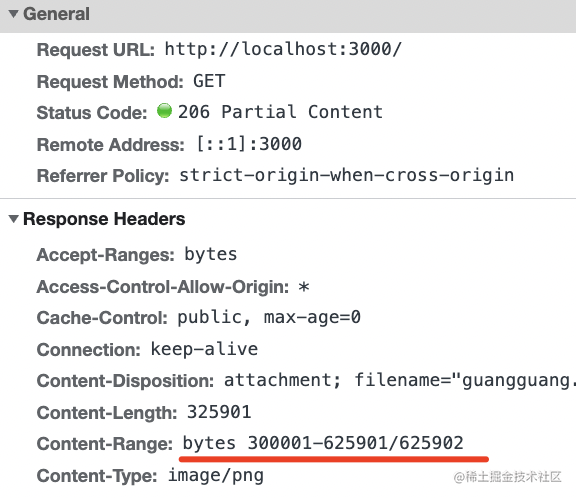The height and width of the screenshot is (498, 576).
Task: Click the Content-Length 325901 value
Action: [219, 412]
